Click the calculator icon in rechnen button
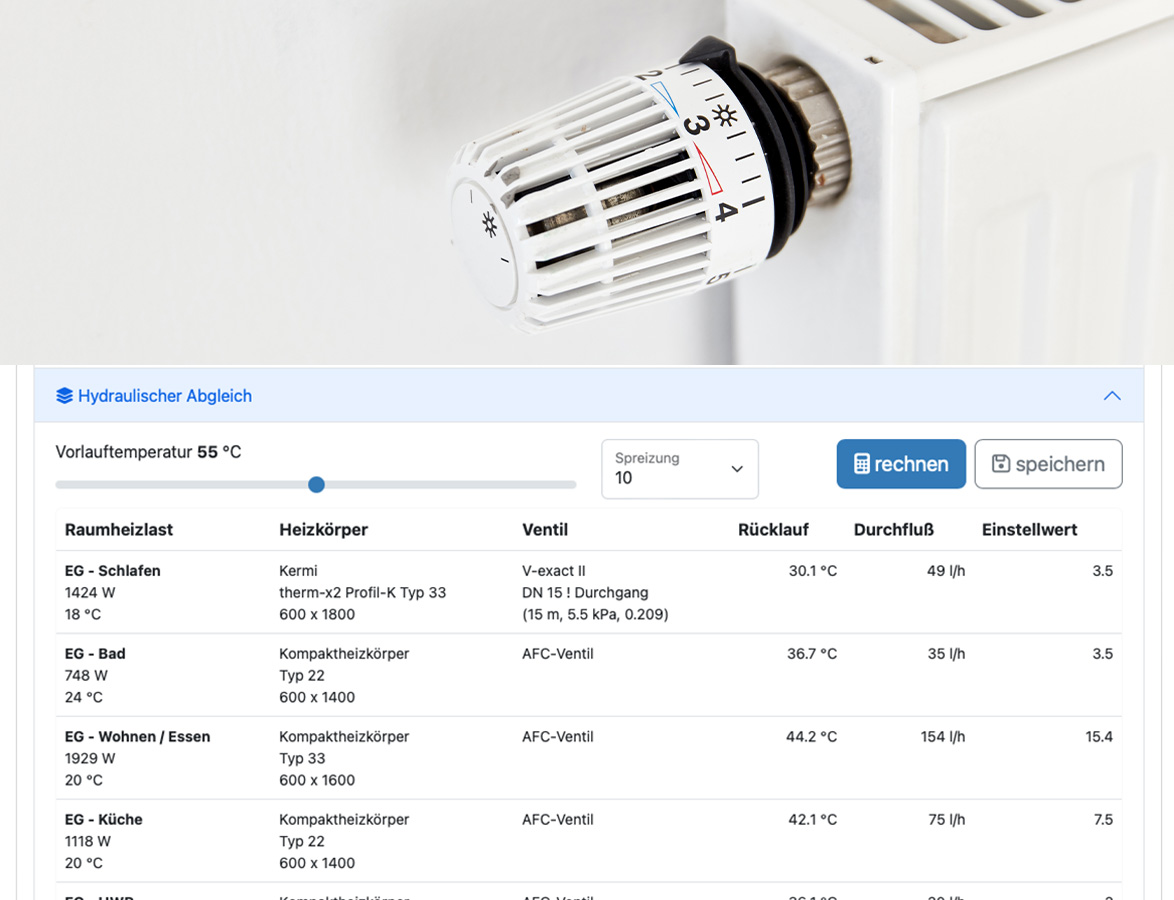The image size is (1174, 900). [x=861, y=464]
